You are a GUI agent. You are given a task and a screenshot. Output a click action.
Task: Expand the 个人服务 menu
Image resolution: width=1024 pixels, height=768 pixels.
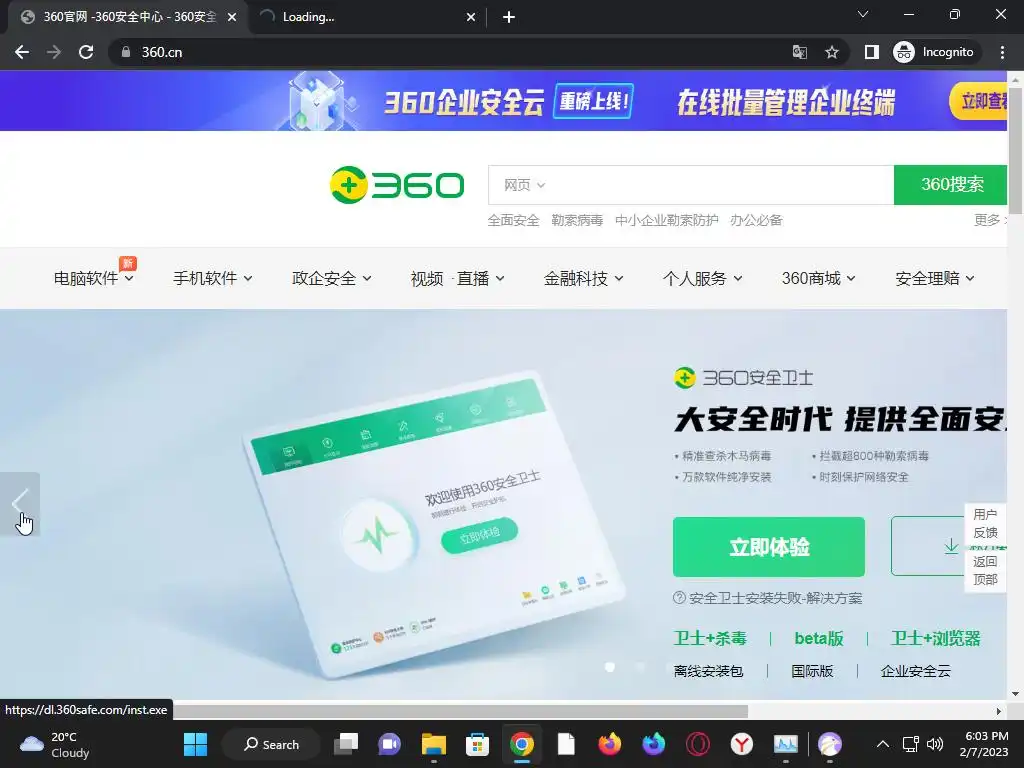tap(702, 278)
